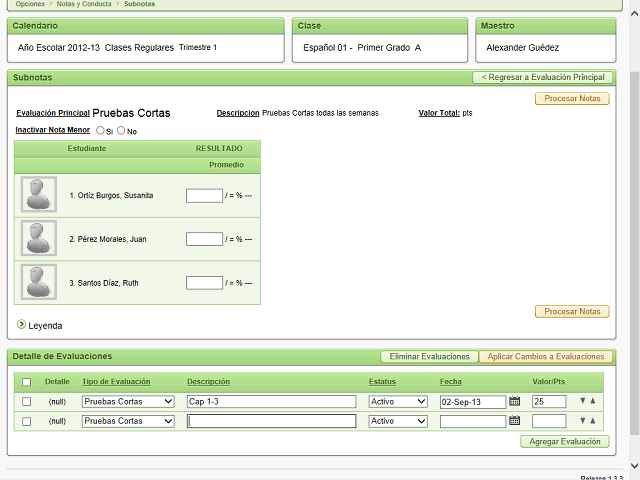Check the select-all evaluations header checkbox
The image size is (640, 480).
(x=27, y=382)
